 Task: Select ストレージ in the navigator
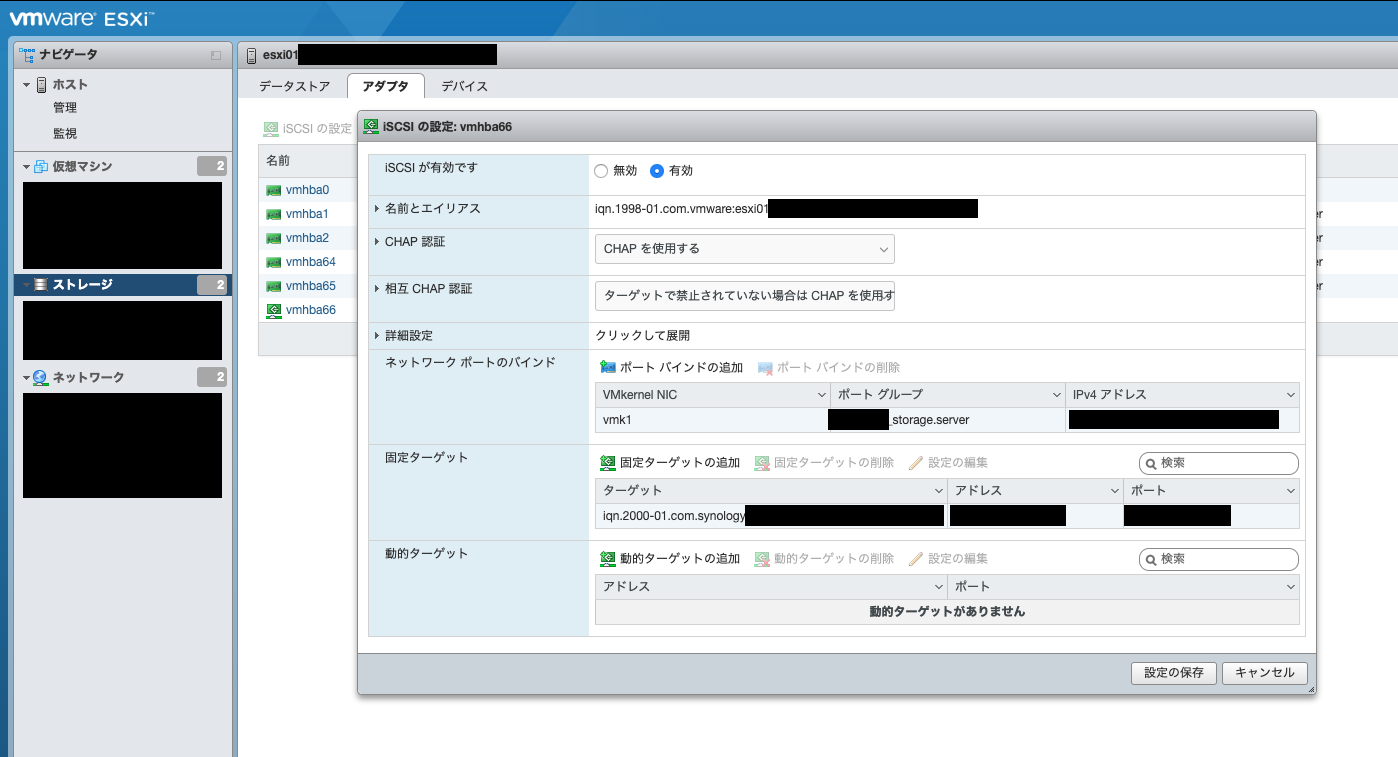tap(123, 285)
